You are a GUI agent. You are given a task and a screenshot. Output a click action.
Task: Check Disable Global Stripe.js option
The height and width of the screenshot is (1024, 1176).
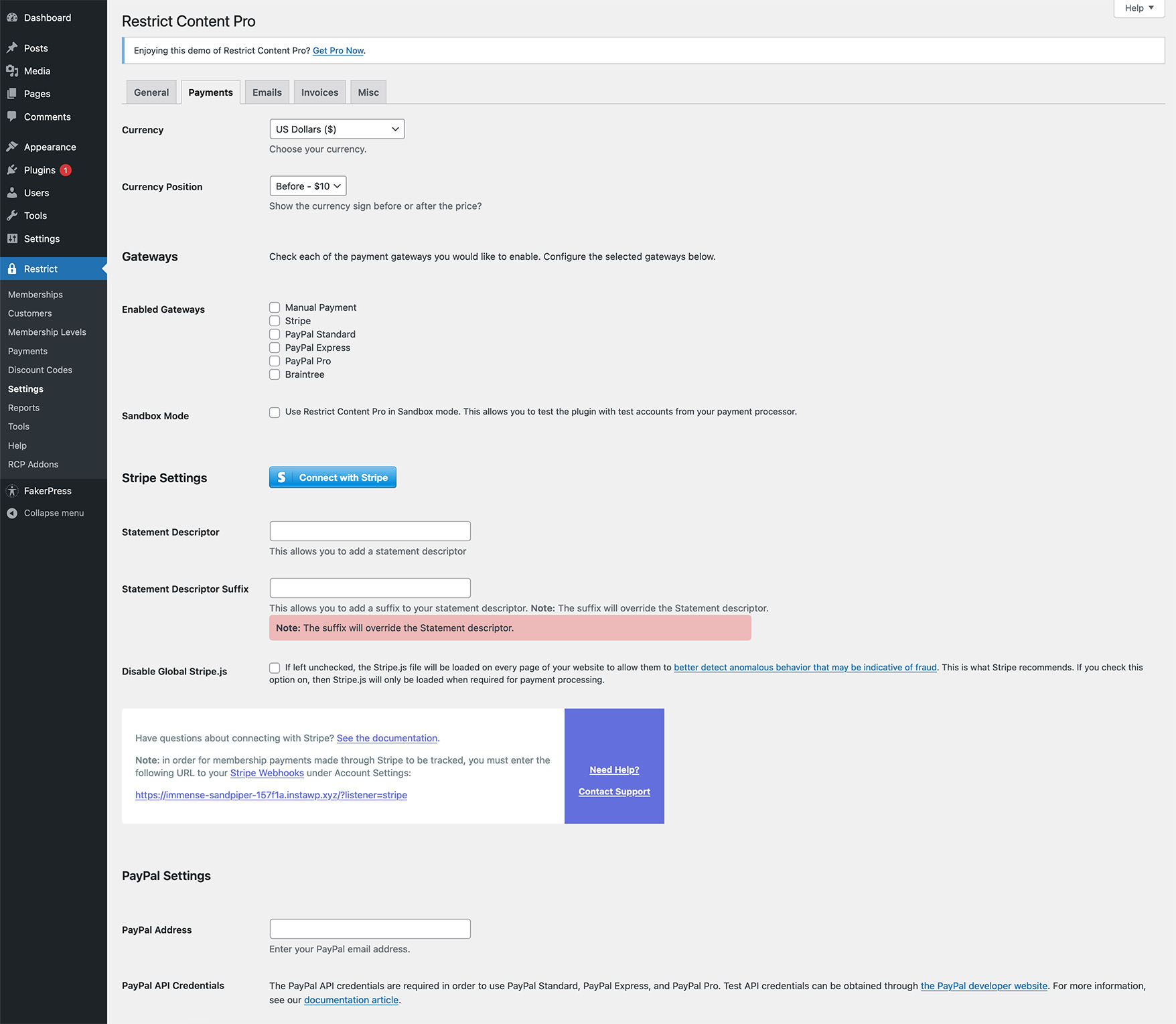275,668
